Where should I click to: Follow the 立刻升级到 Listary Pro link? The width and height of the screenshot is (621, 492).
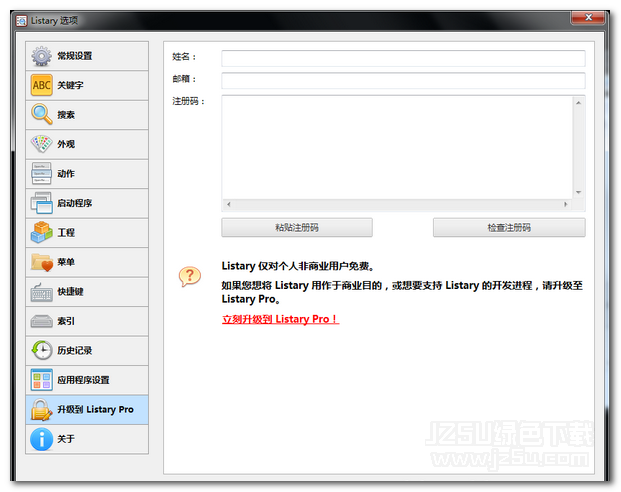pyautogui.click(x=280, y=319)
